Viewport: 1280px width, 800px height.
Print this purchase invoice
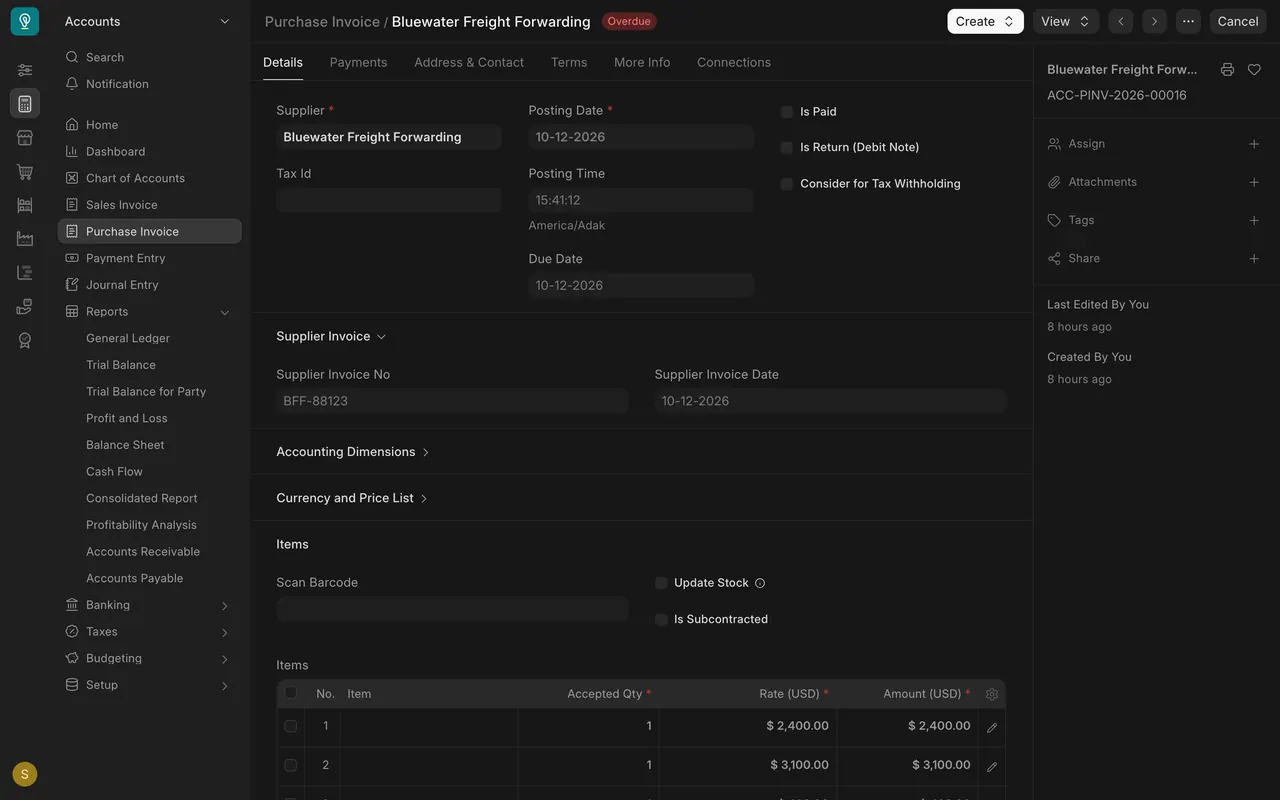(x=1227, y=70)
